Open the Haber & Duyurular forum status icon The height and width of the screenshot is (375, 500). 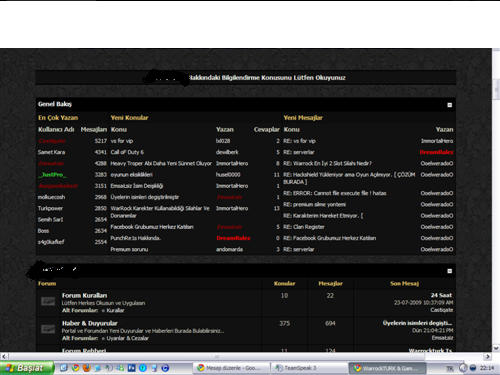point(48,329)
